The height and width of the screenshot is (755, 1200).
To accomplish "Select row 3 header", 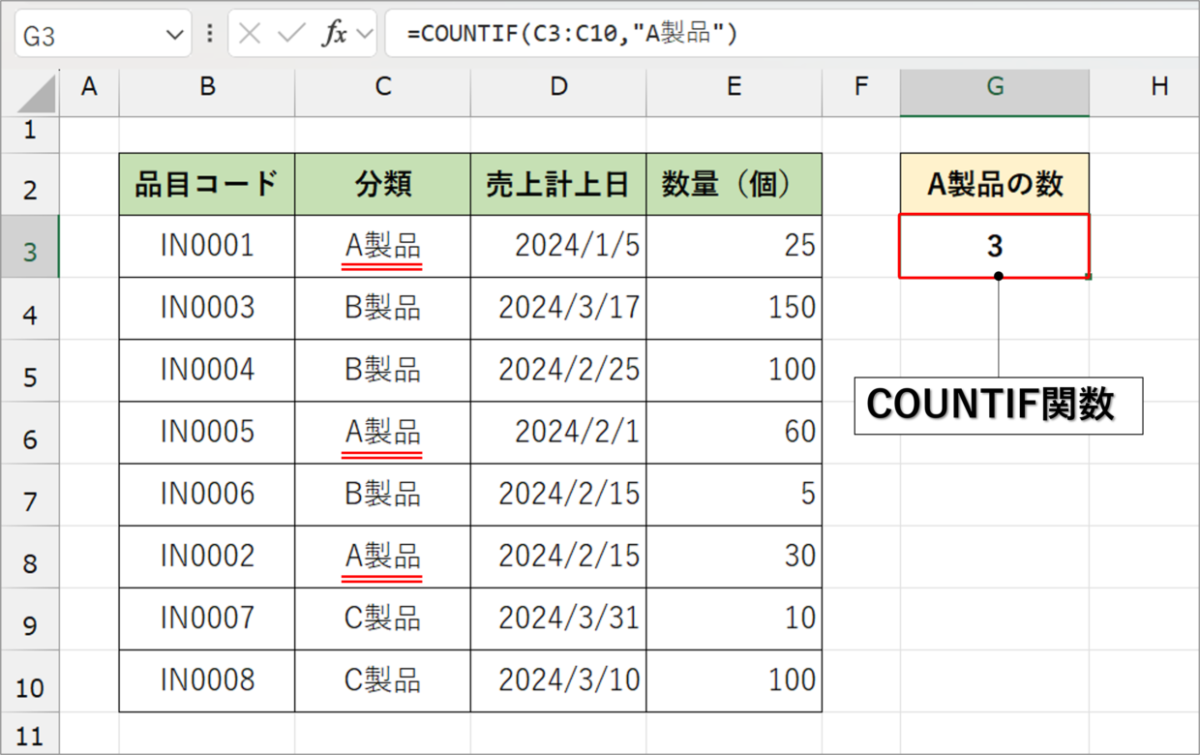I will (x=30, y=251).
